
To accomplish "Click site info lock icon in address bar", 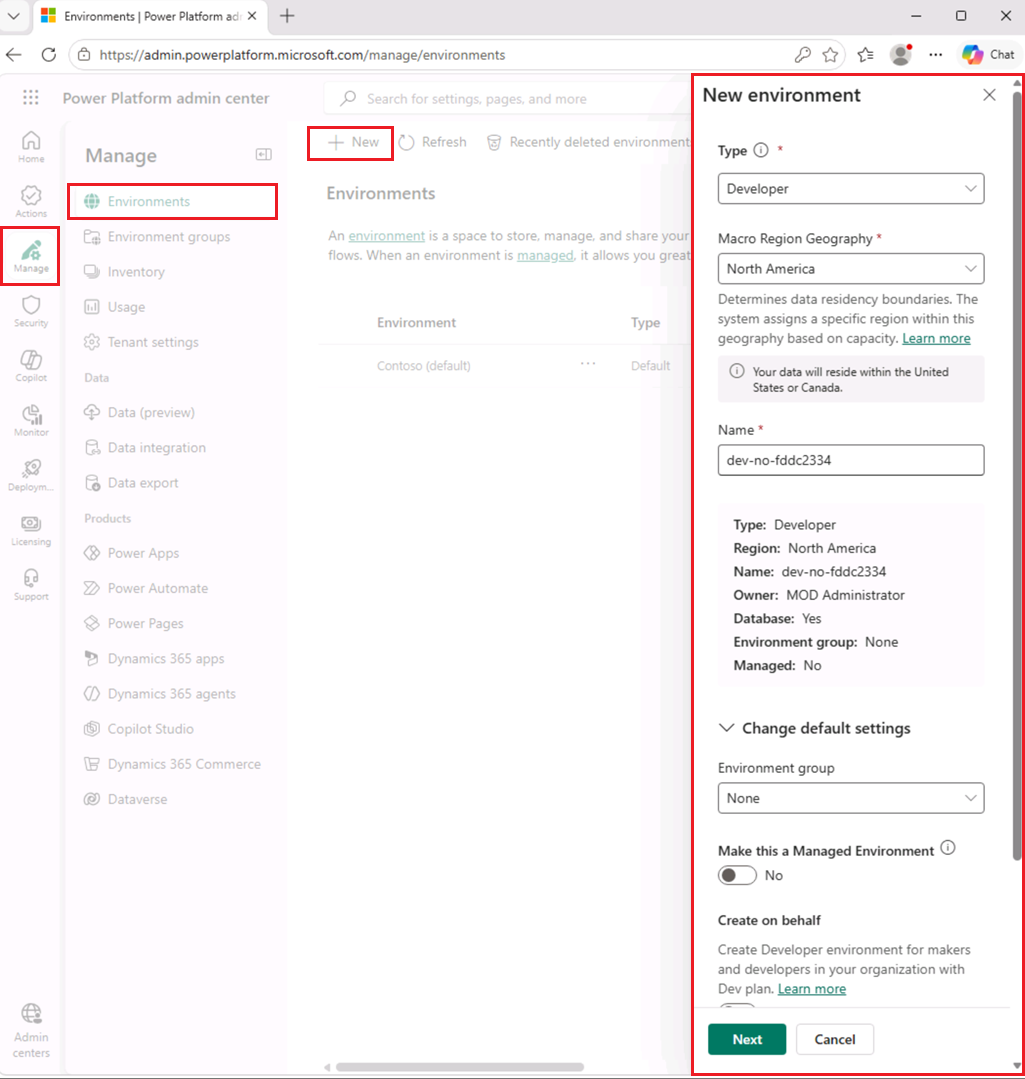I will [84, 55].
